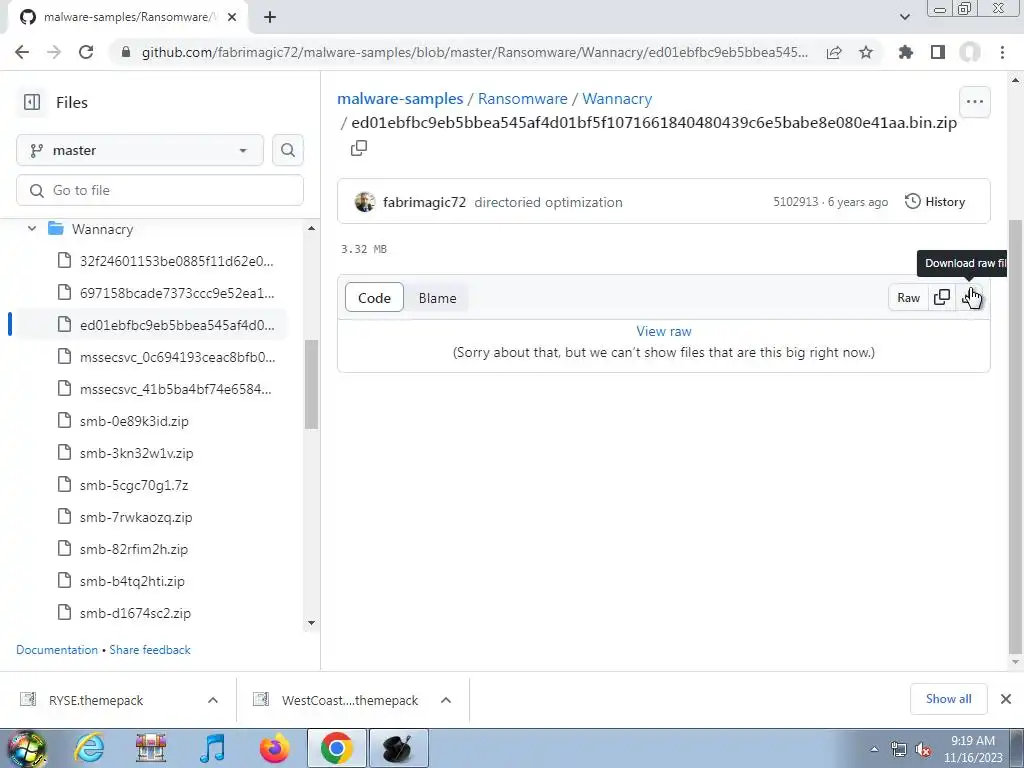Click the browser forward arrow

54,52
